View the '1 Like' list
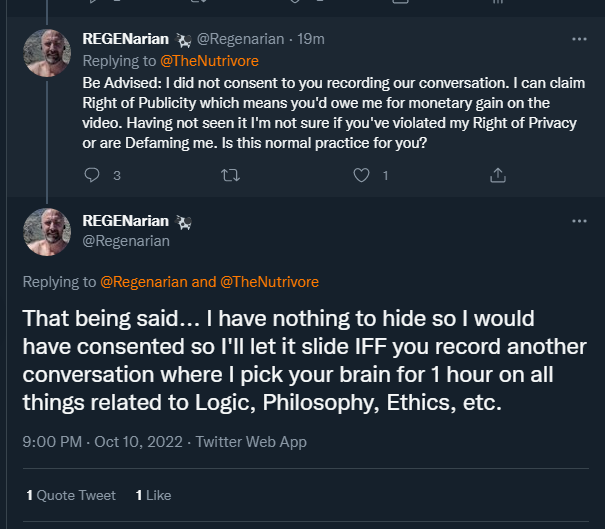This screenshot has height=529, width=605. coord(153,495)
